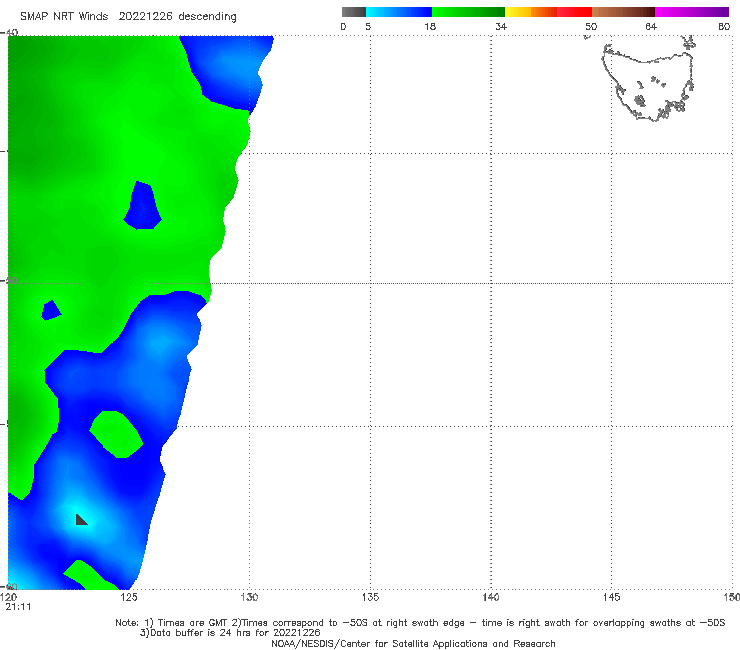Click the '18' label under the color bar
The width and height of the screenshot is (740, 650).
coord(430,27)
